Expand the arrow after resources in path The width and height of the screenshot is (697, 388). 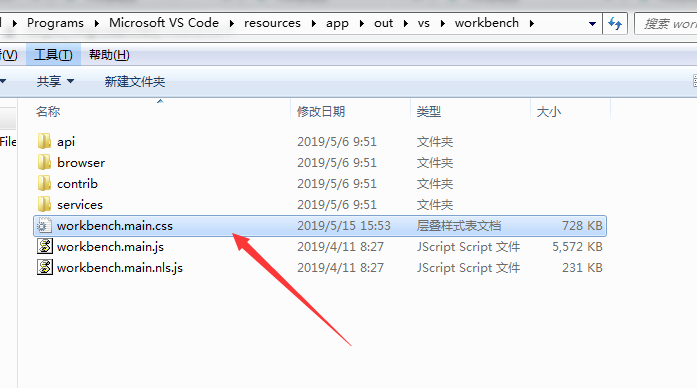(314, 24)
